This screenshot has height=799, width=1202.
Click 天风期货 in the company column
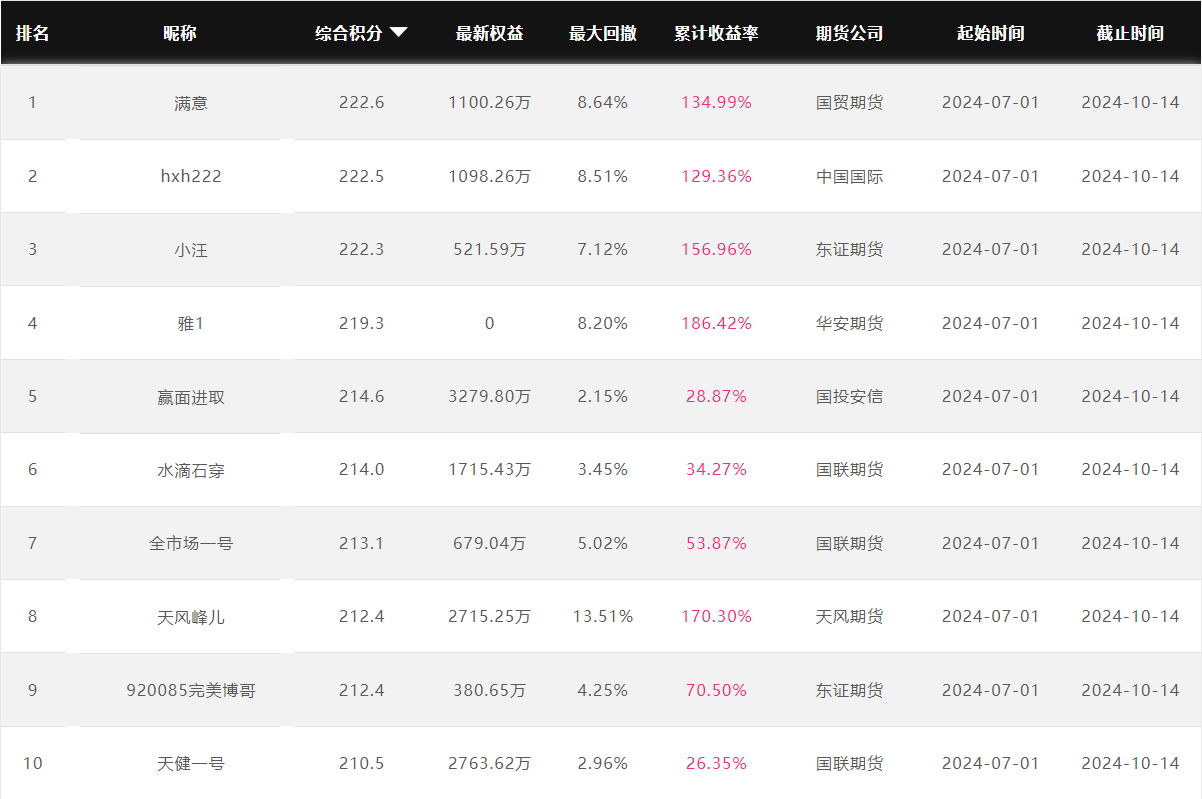coord(849,617)
